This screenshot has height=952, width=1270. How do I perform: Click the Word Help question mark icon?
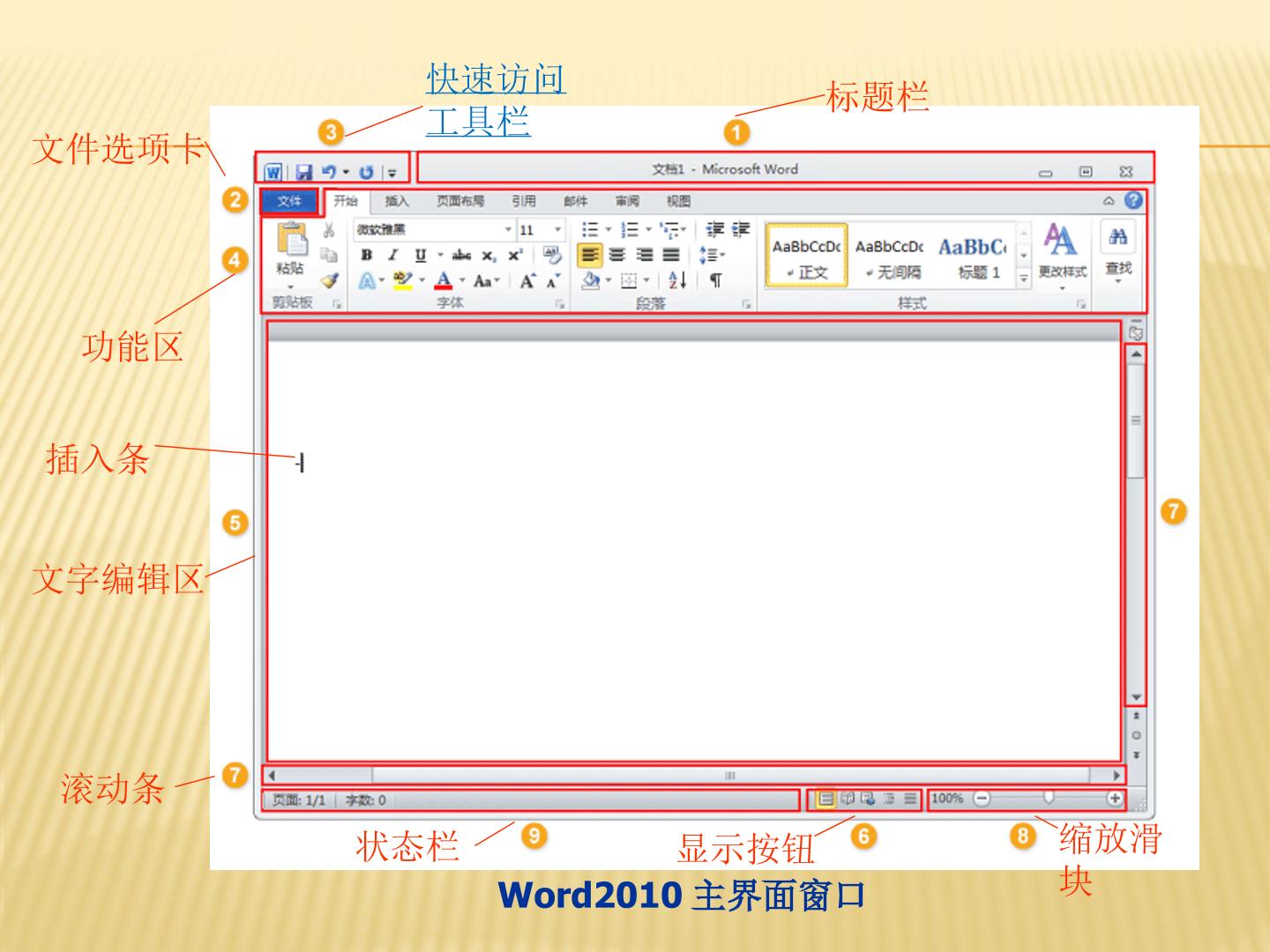click(x=1133, y=201)
